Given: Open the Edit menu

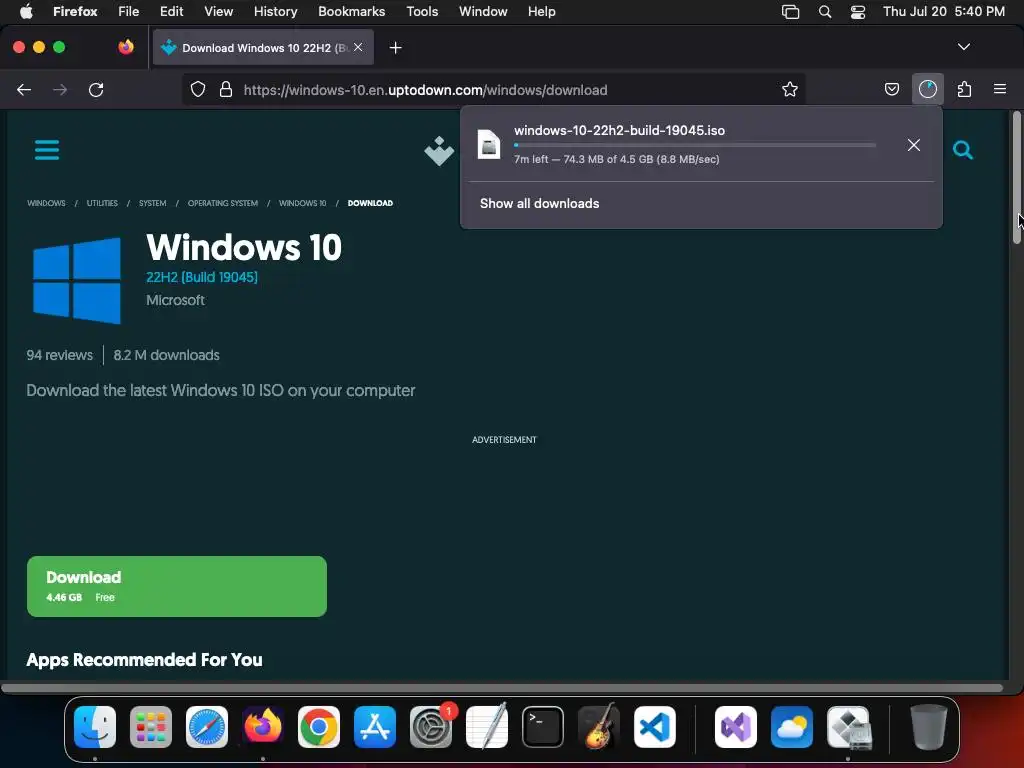Looking at the screenshot, I should 171,12.
